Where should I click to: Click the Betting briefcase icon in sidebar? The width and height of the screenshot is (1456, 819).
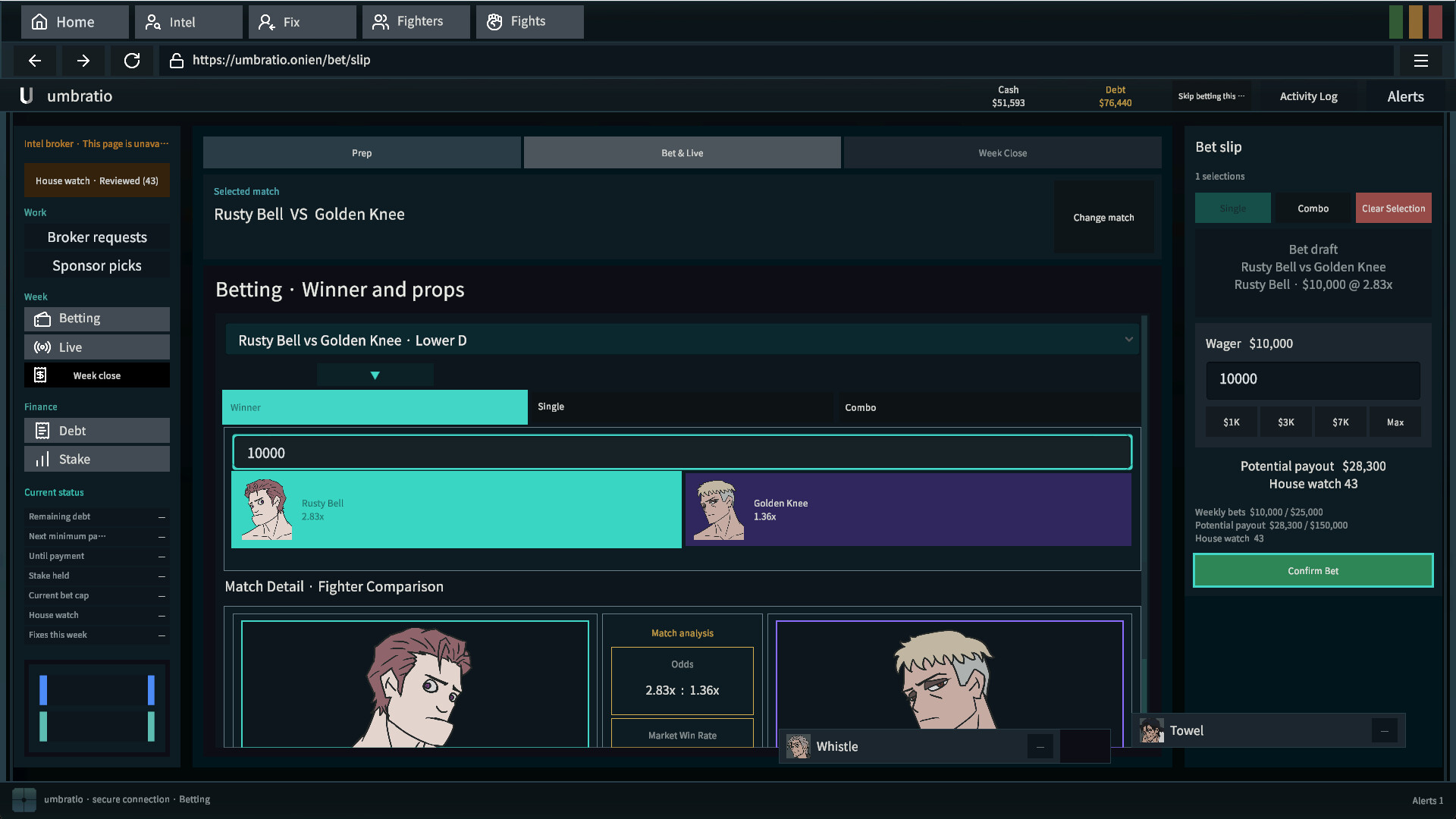(x=42, y=319)
